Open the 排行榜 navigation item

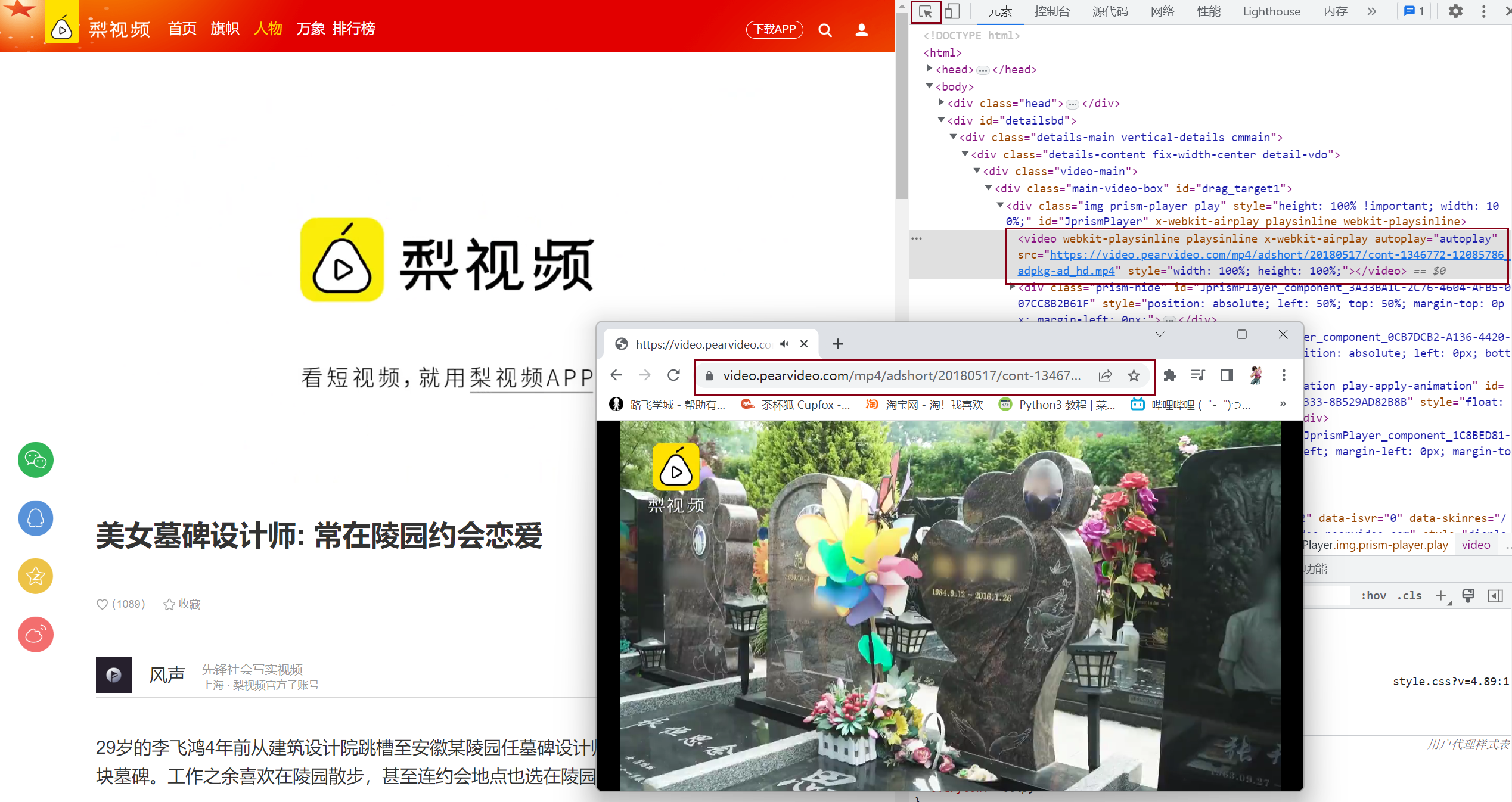353,29
